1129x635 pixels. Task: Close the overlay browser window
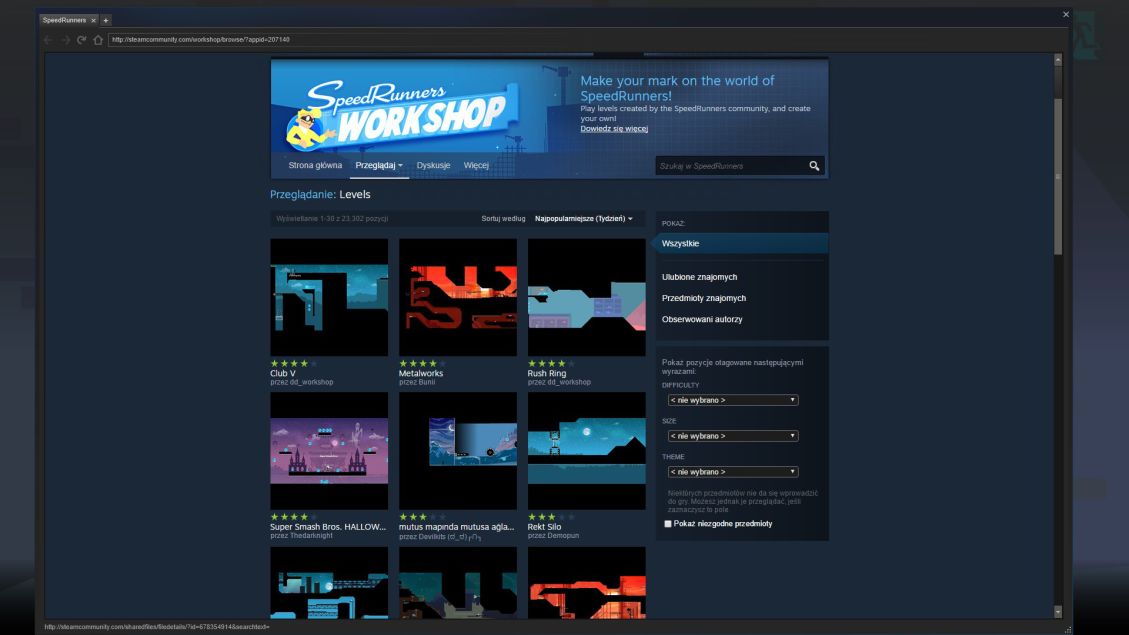tap(1066, 14)
